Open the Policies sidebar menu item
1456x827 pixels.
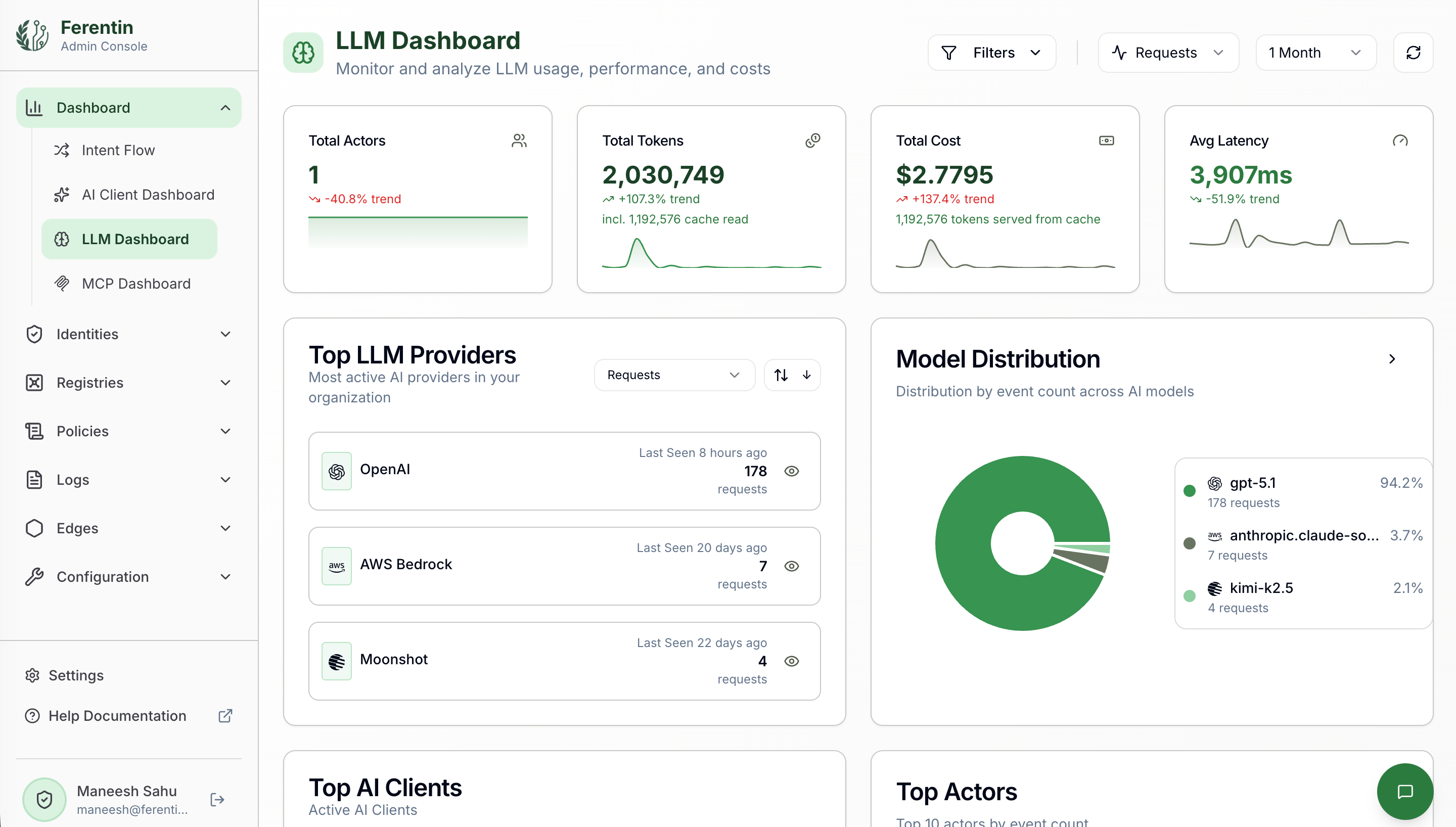click(x=82, y=431)
